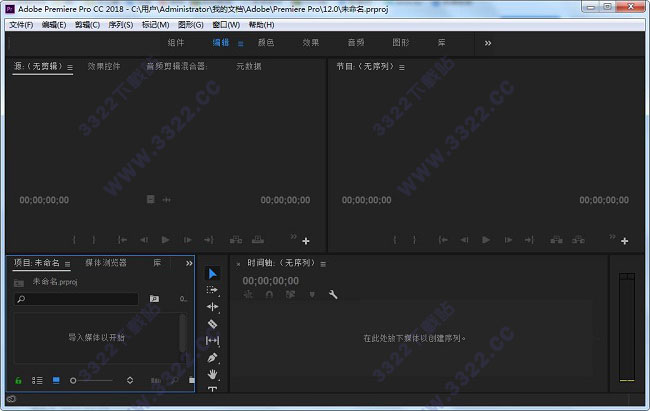Step back one frame in Source monitor
Screen dimensions: 650x411
144,240
